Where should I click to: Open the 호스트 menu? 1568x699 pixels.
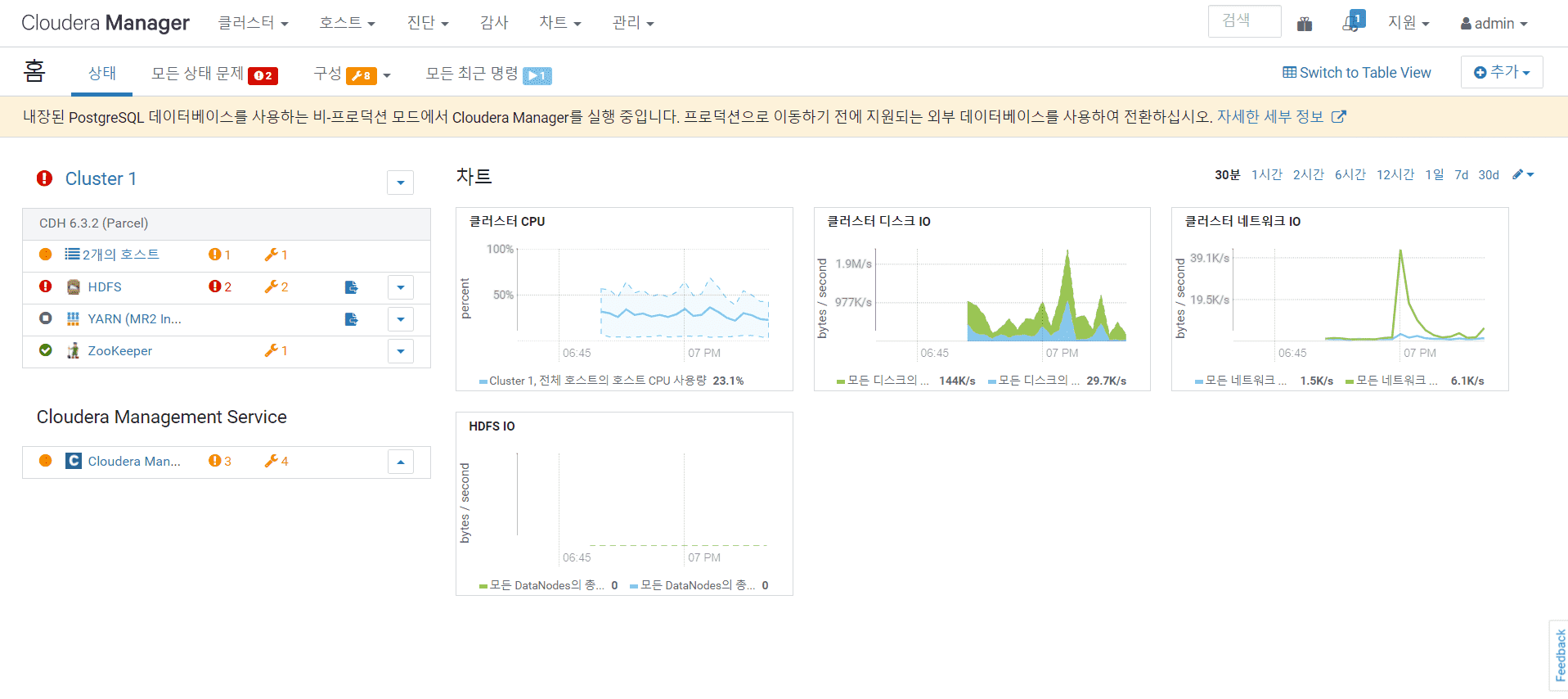(347, 23)
